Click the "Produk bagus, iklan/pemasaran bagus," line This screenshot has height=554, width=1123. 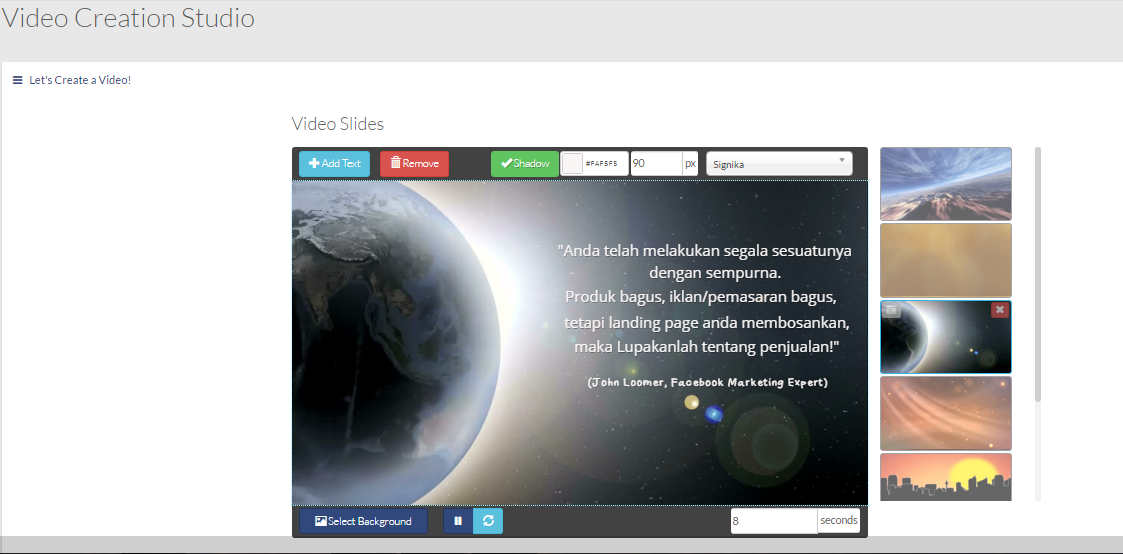pyautogui.click(x=700, y=296)
